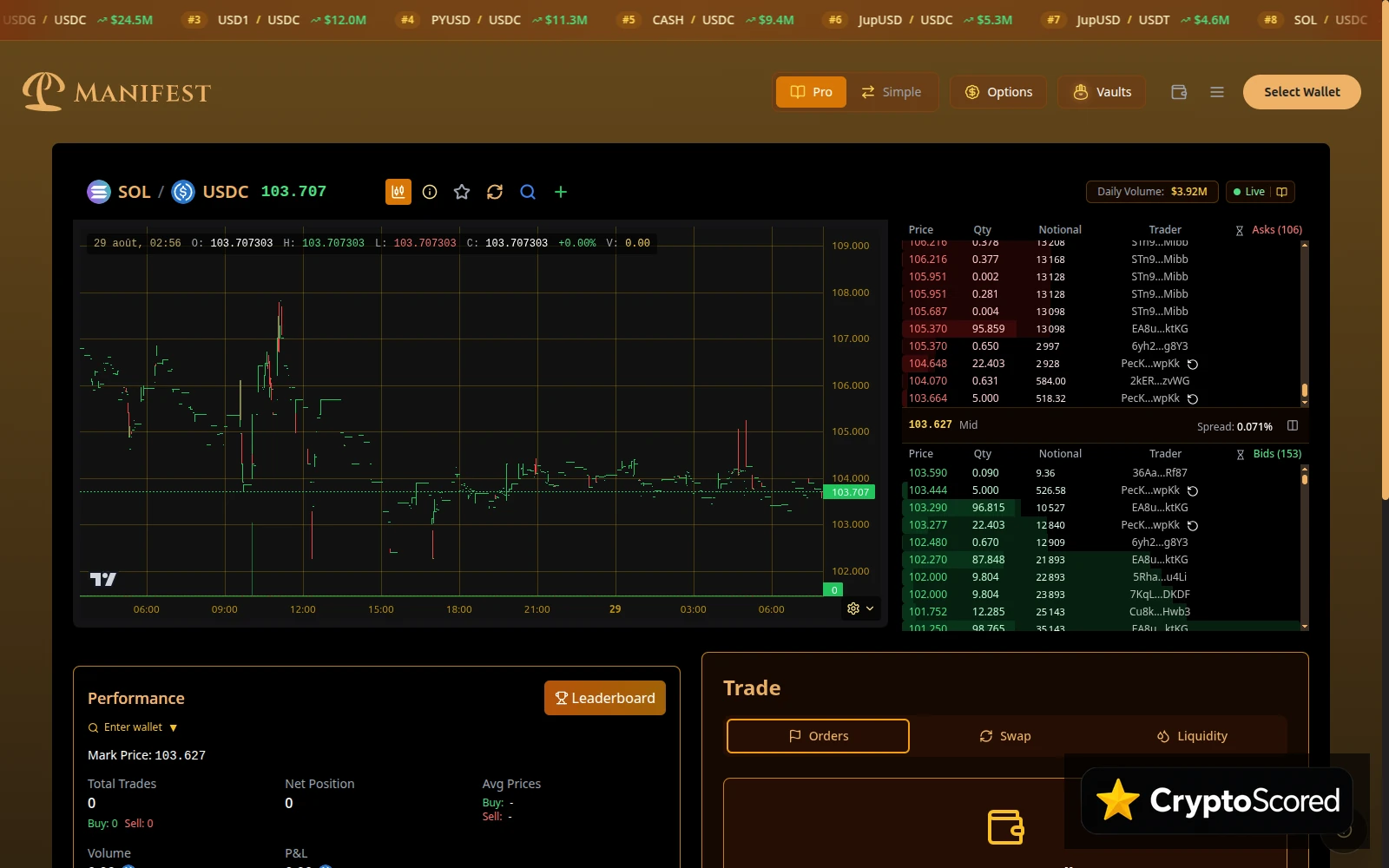Click the Asks (106) label
1389x868 pixels.
click(x=1277, y=230)
